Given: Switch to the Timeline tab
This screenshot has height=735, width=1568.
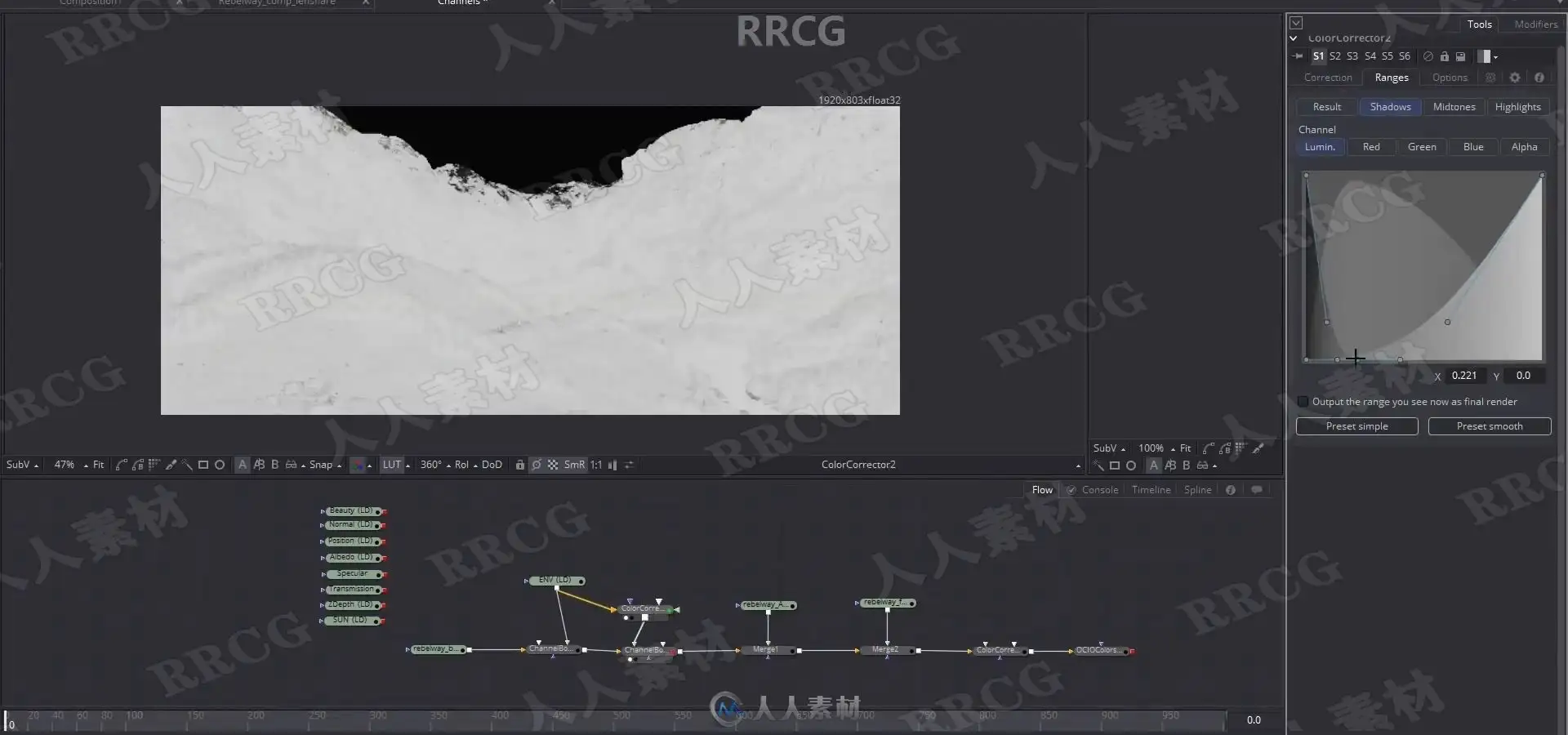Looking at the screenshot, I should point(1151,490).
